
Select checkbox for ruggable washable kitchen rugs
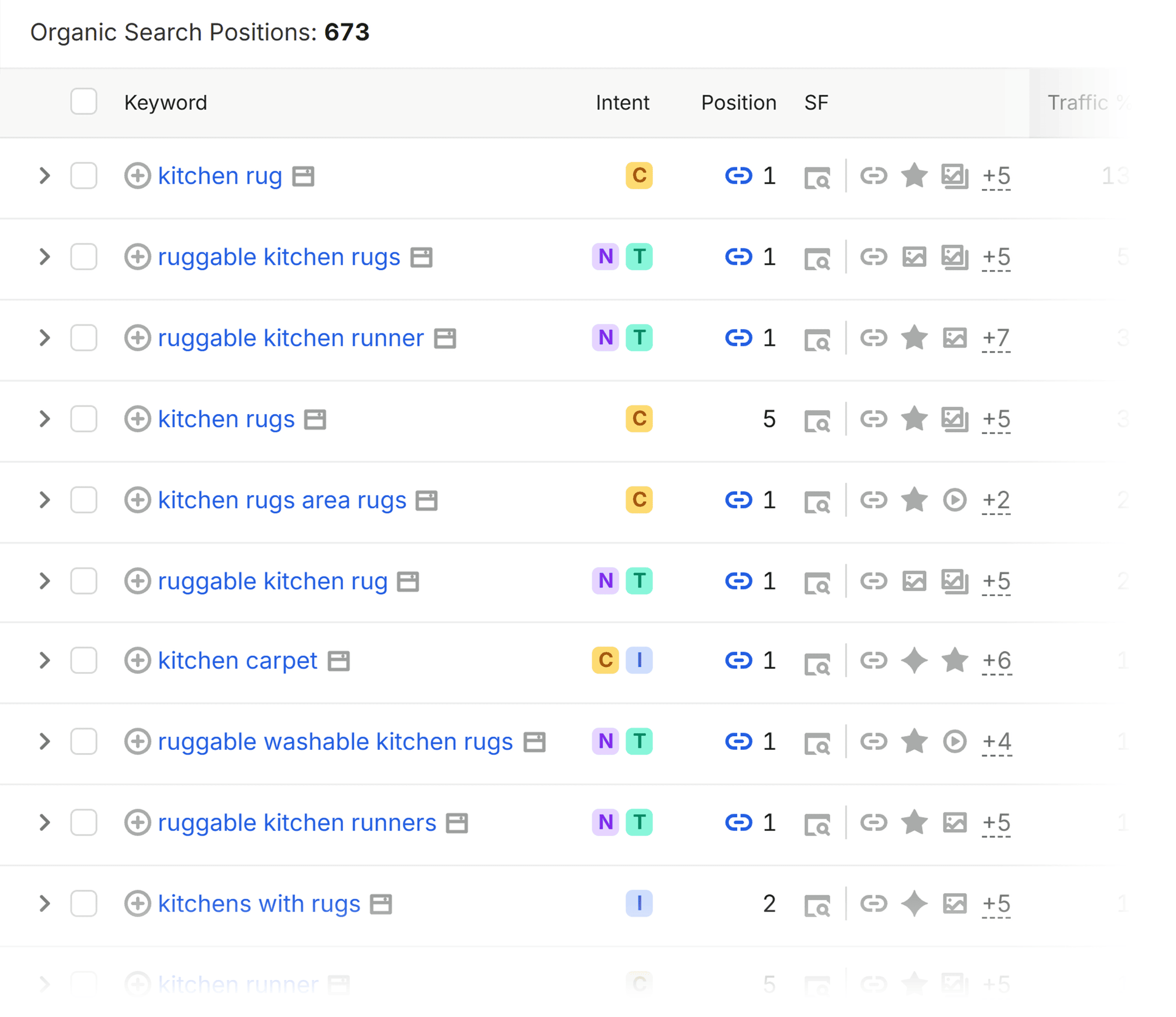[x=83, y=741]
